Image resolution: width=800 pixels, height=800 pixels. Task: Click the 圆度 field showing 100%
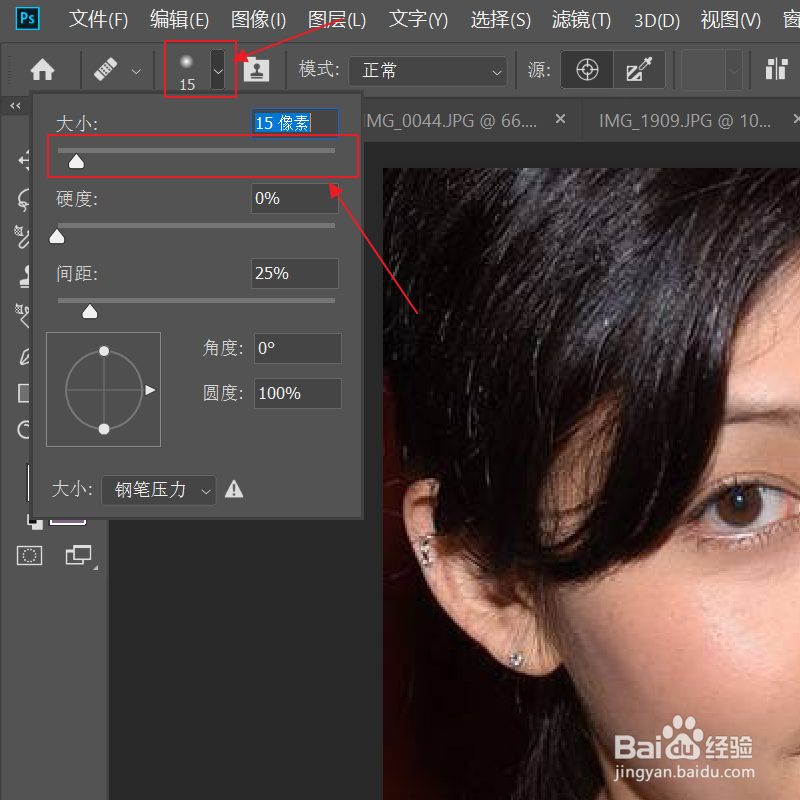point(297,393)
